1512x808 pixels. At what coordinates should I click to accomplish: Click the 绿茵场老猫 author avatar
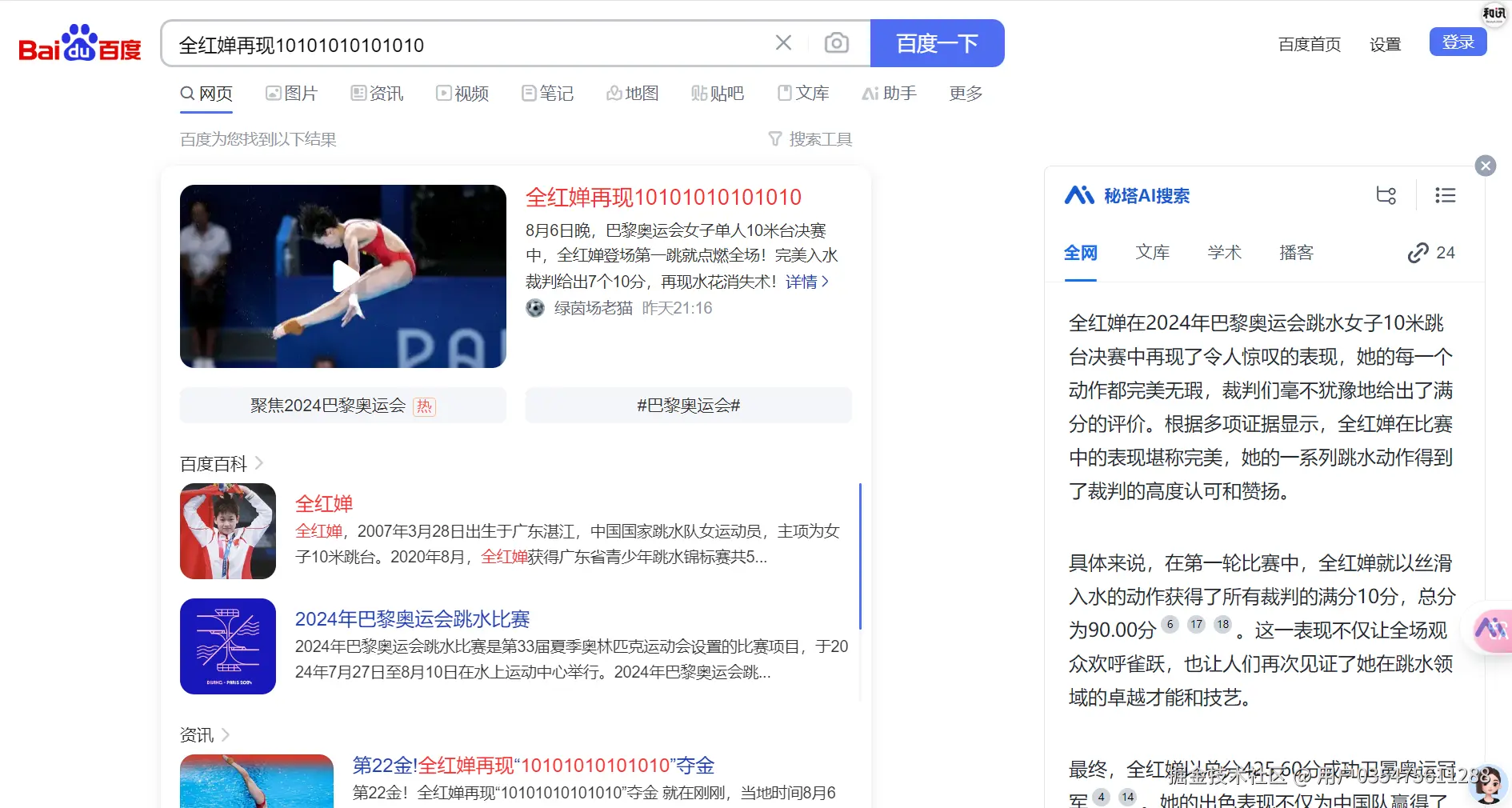535,308
